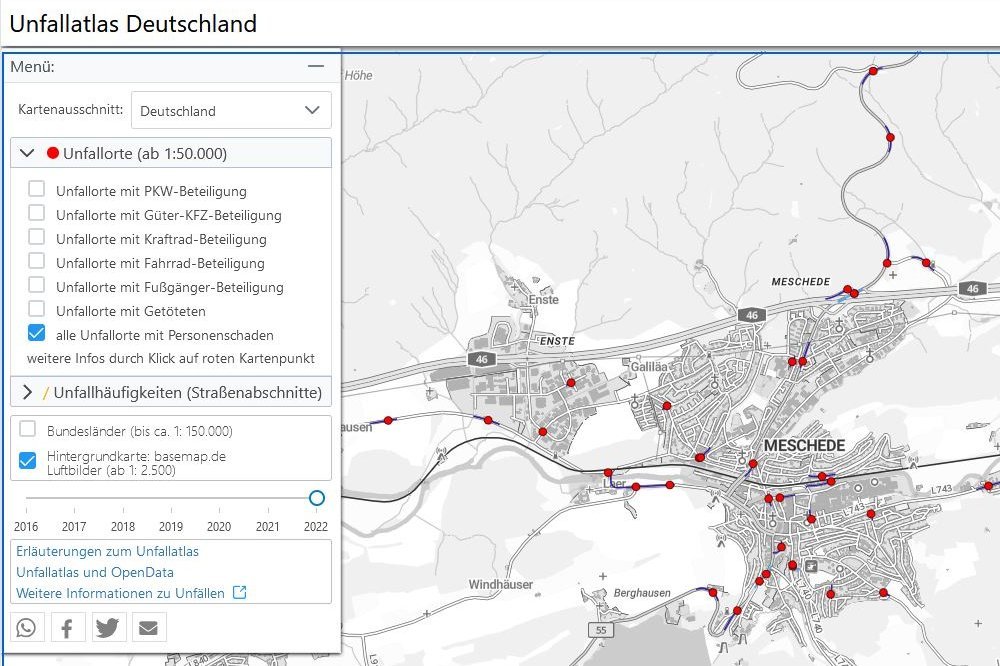Open Unfallatlas und OpenData link
Screen dimensions: 1000x666
(x=95, y=572)
